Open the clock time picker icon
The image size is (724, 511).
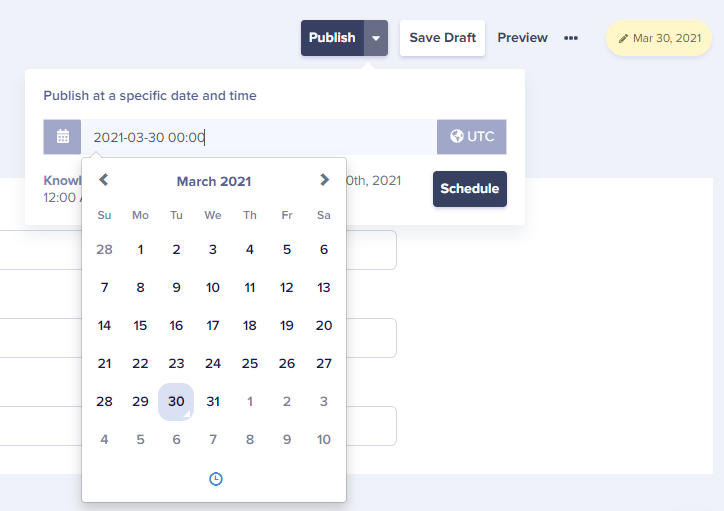coord(216,479)
